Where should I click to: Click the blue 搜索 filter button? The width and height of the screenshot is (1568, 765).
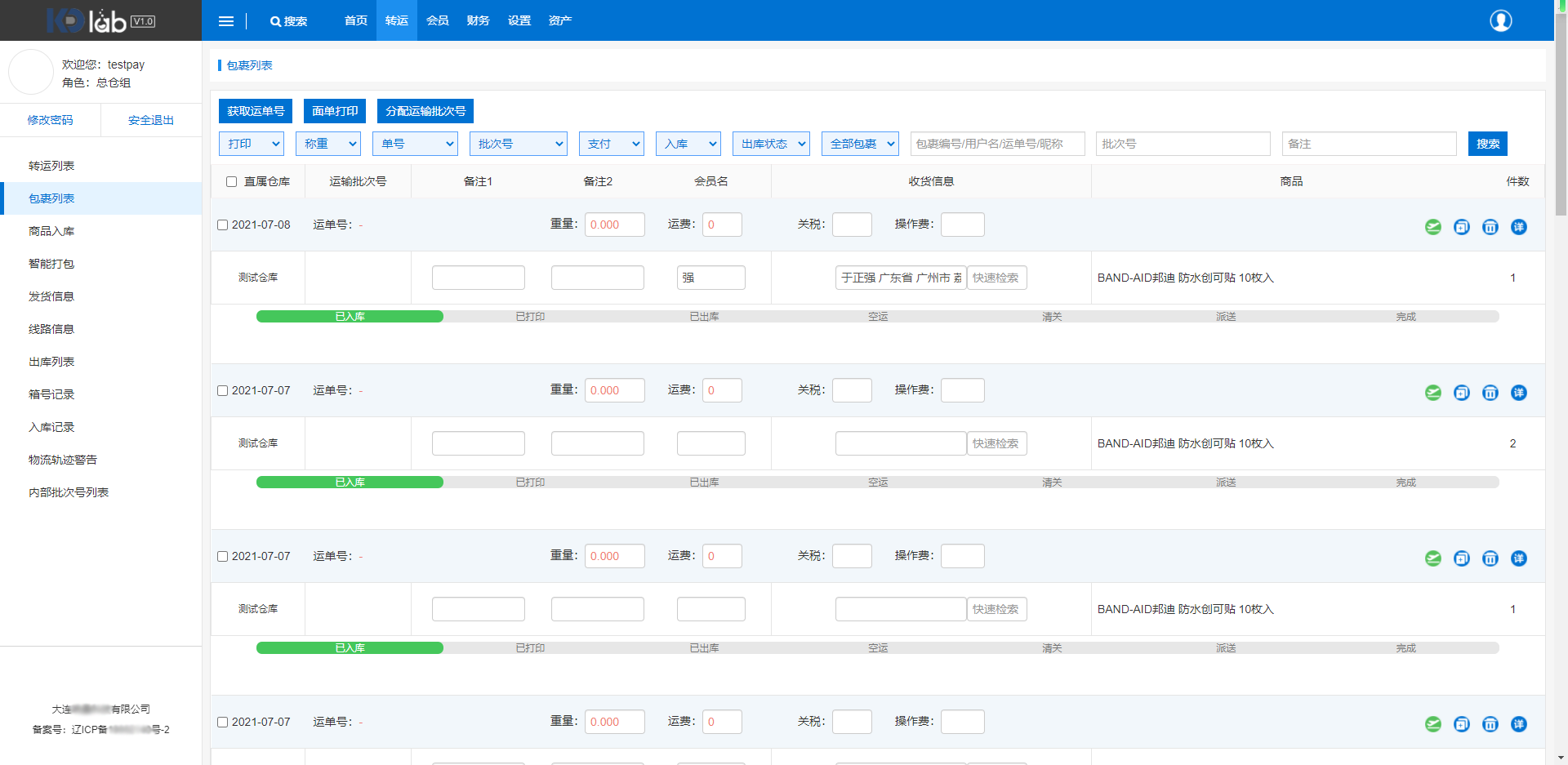(x=1488, y=144)
